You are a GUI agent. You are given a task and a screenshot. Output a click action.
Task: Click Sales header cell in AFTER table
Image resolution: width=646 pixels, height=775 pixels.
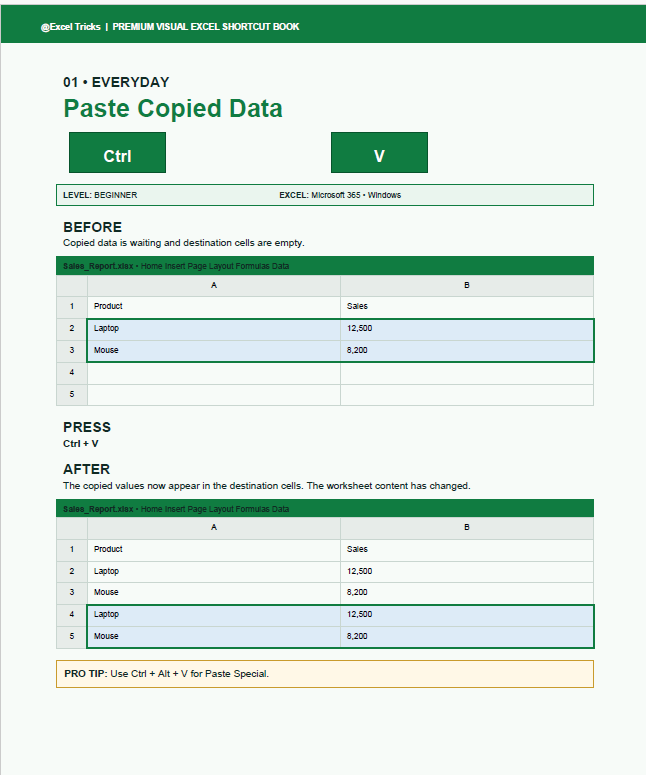click(x=467, y=550)
